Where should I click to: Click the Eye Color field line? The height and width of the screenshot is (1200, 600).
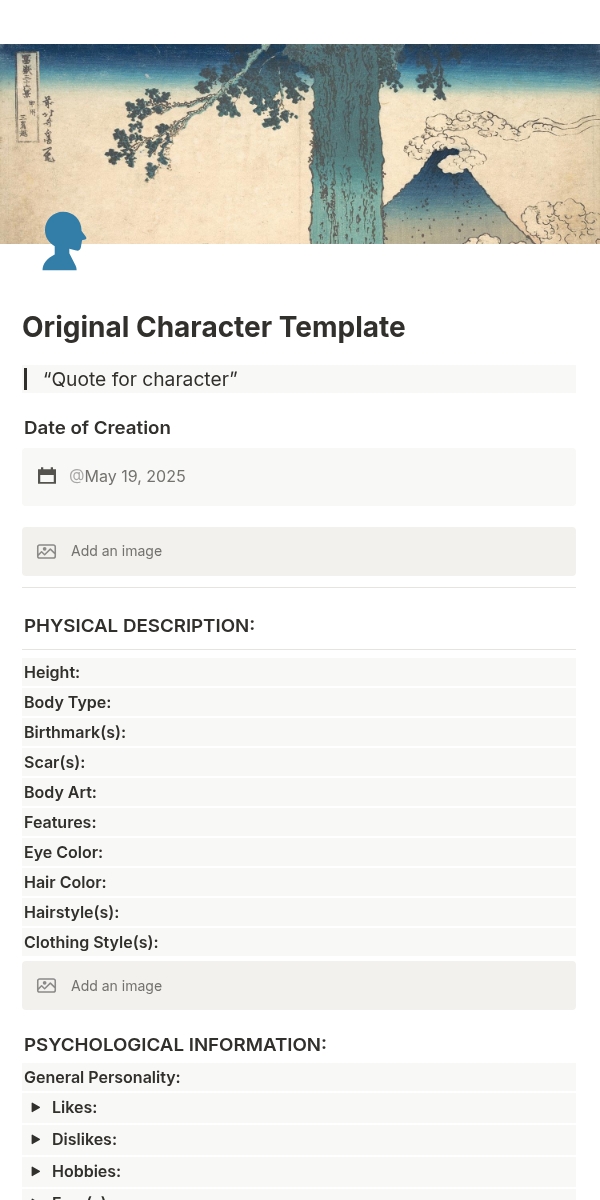tap(63, 852)
